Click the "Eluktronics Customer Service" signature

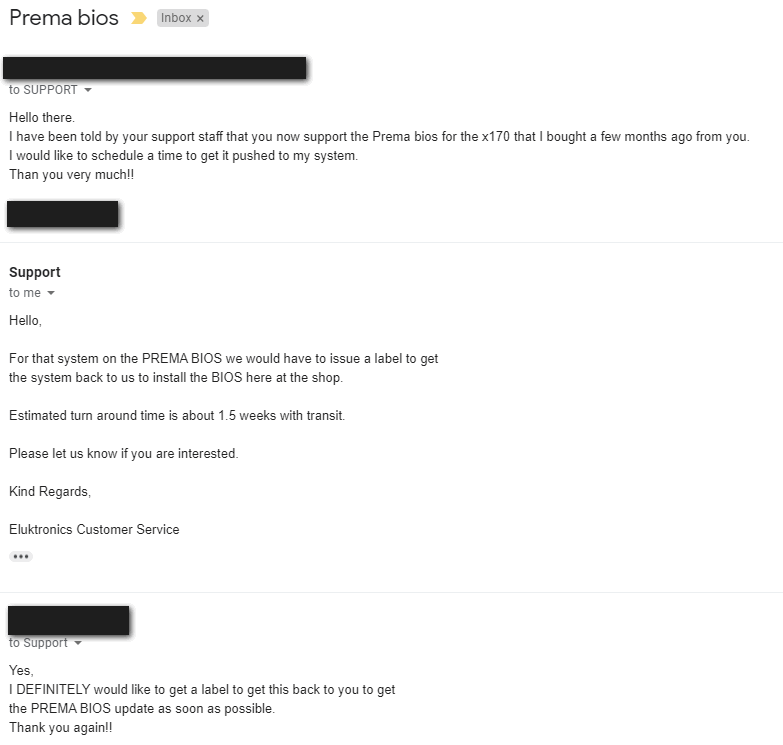[94, 529]
